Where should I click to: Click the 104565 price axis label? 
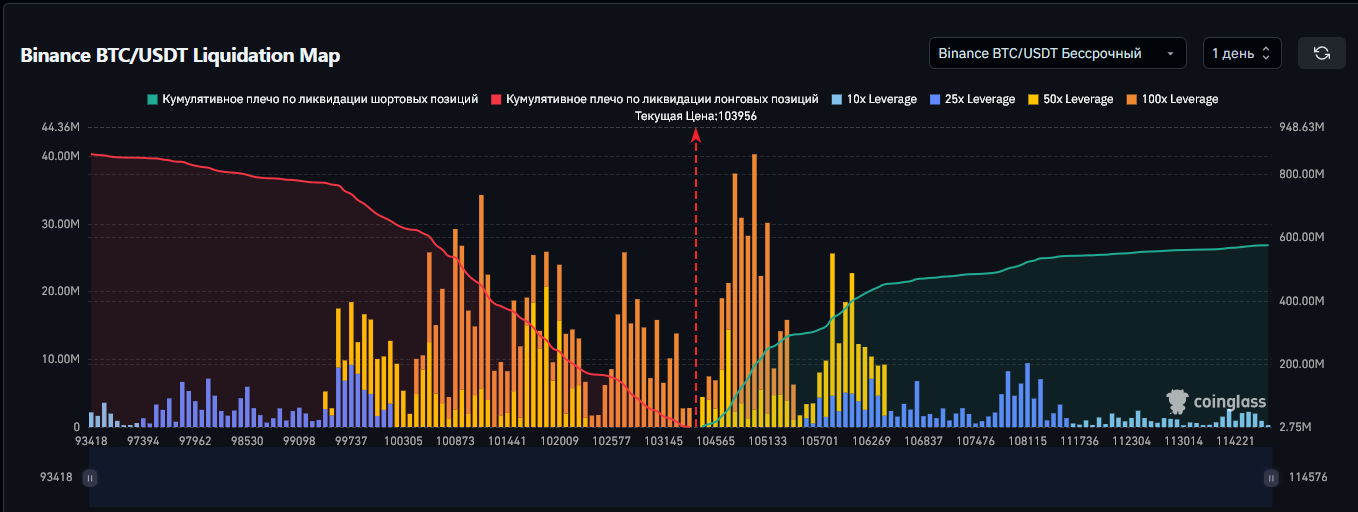[x=716, y=441]
